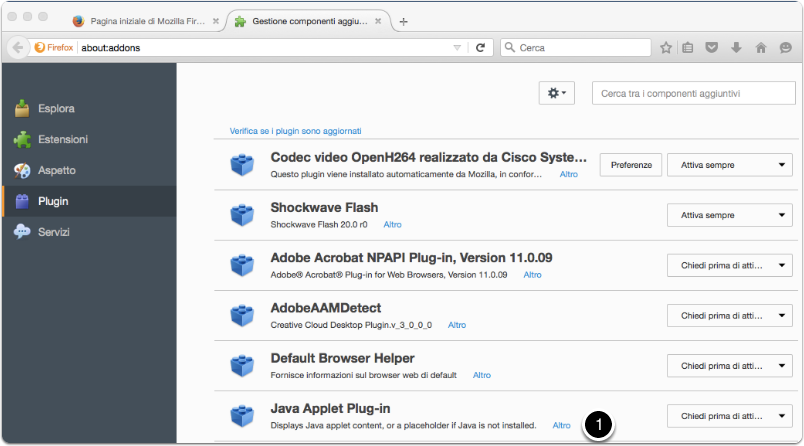Select Adobe Acrobat NPAPI Plug-in title
Screen dimensions: 804x446
click(411, 258)
